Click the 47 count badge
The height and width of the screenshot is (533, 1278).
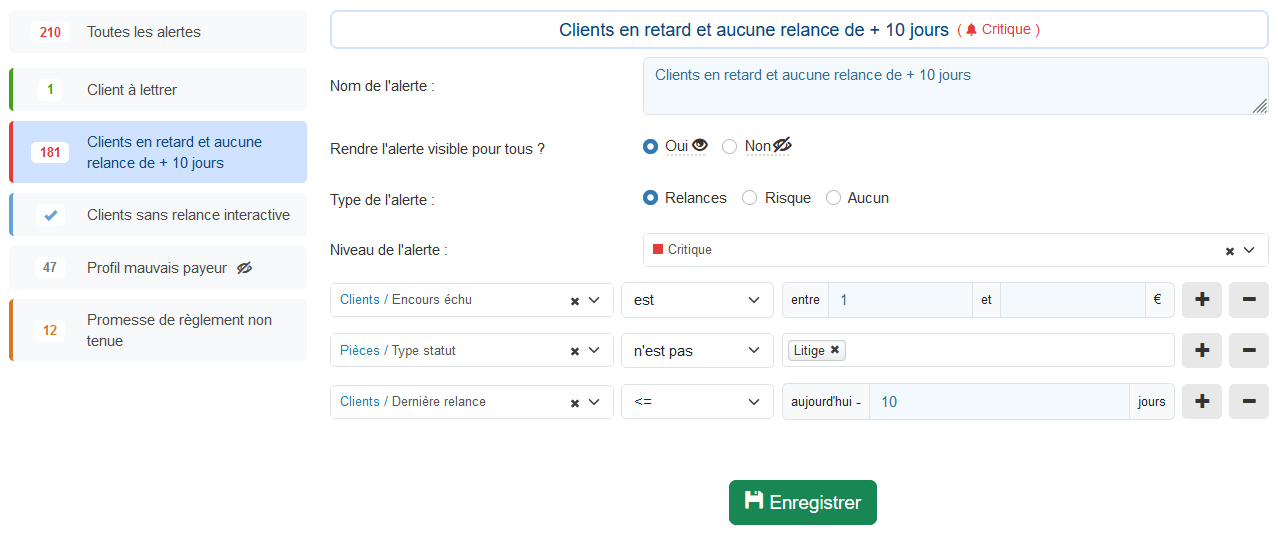[50, 268]
